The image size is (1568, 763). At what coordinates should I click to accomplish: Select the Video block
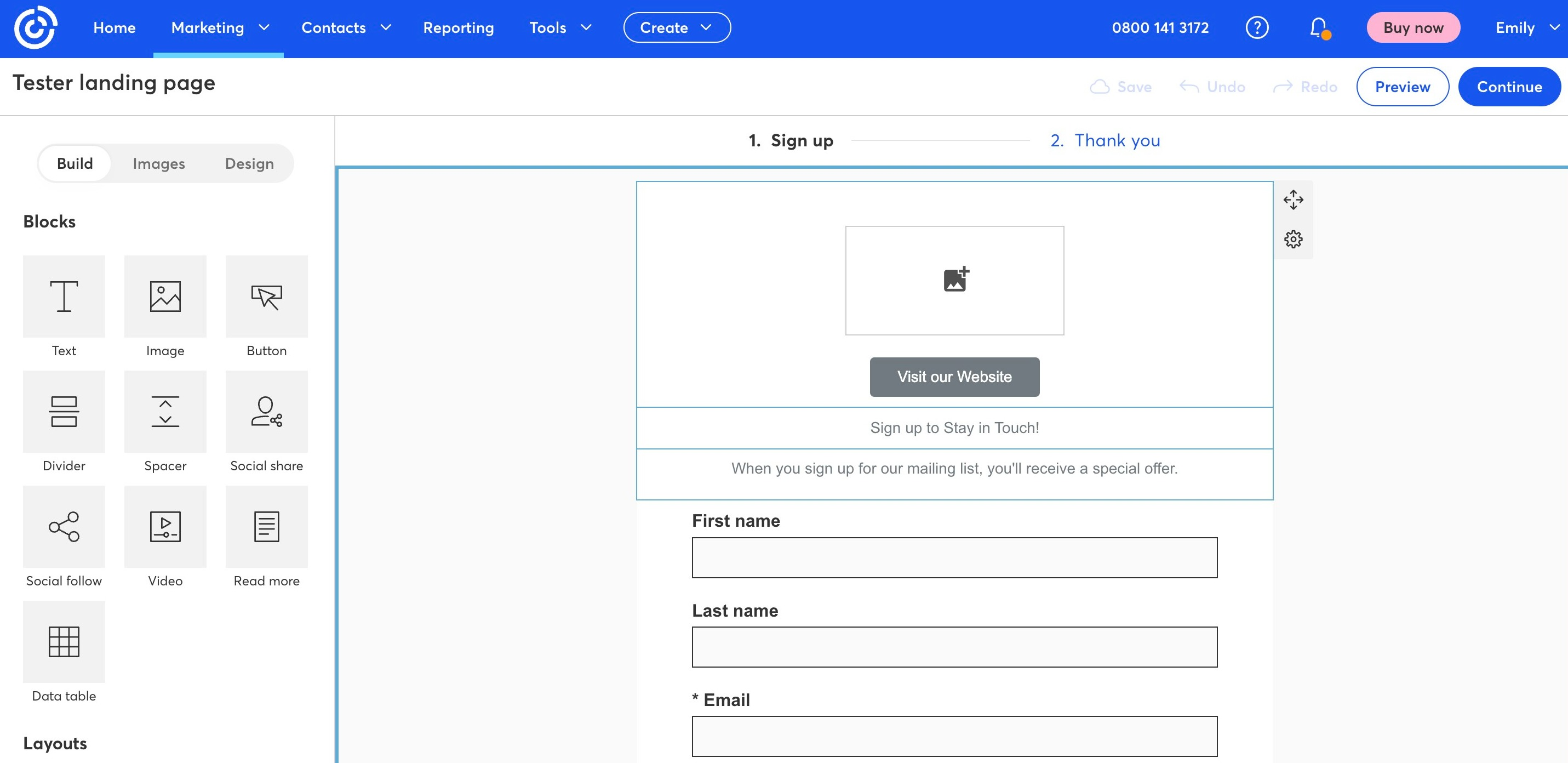(x=165, y=526)
